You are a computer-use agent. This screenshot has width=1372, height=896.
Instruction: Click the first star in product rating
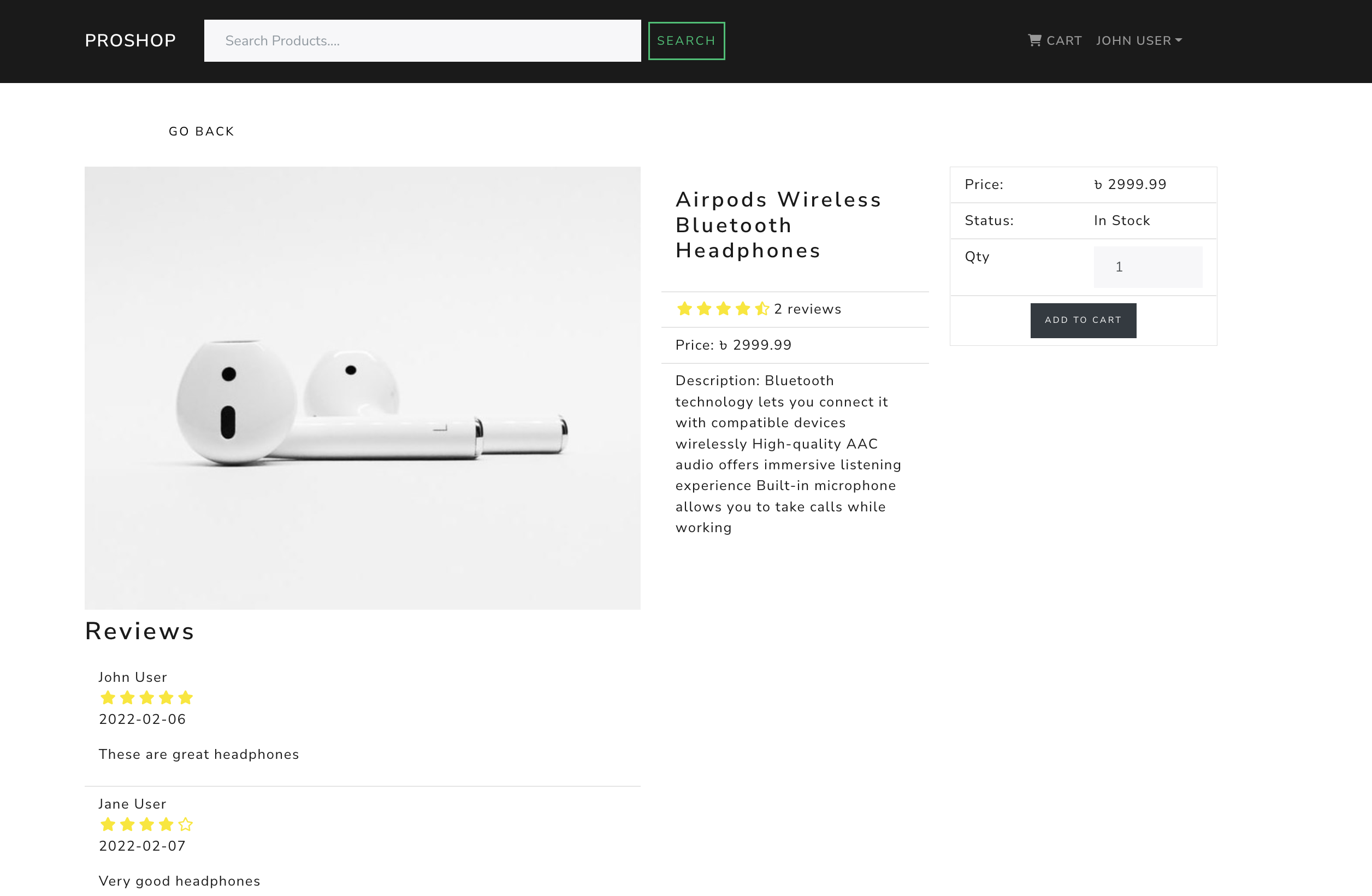tap(684, 309)
